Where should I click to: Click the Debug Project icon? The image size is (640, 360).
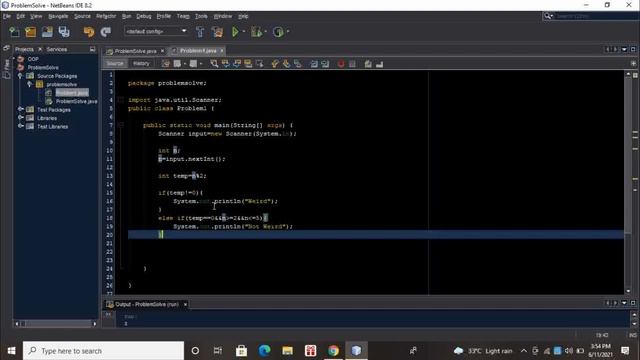(x=256, y=31)
